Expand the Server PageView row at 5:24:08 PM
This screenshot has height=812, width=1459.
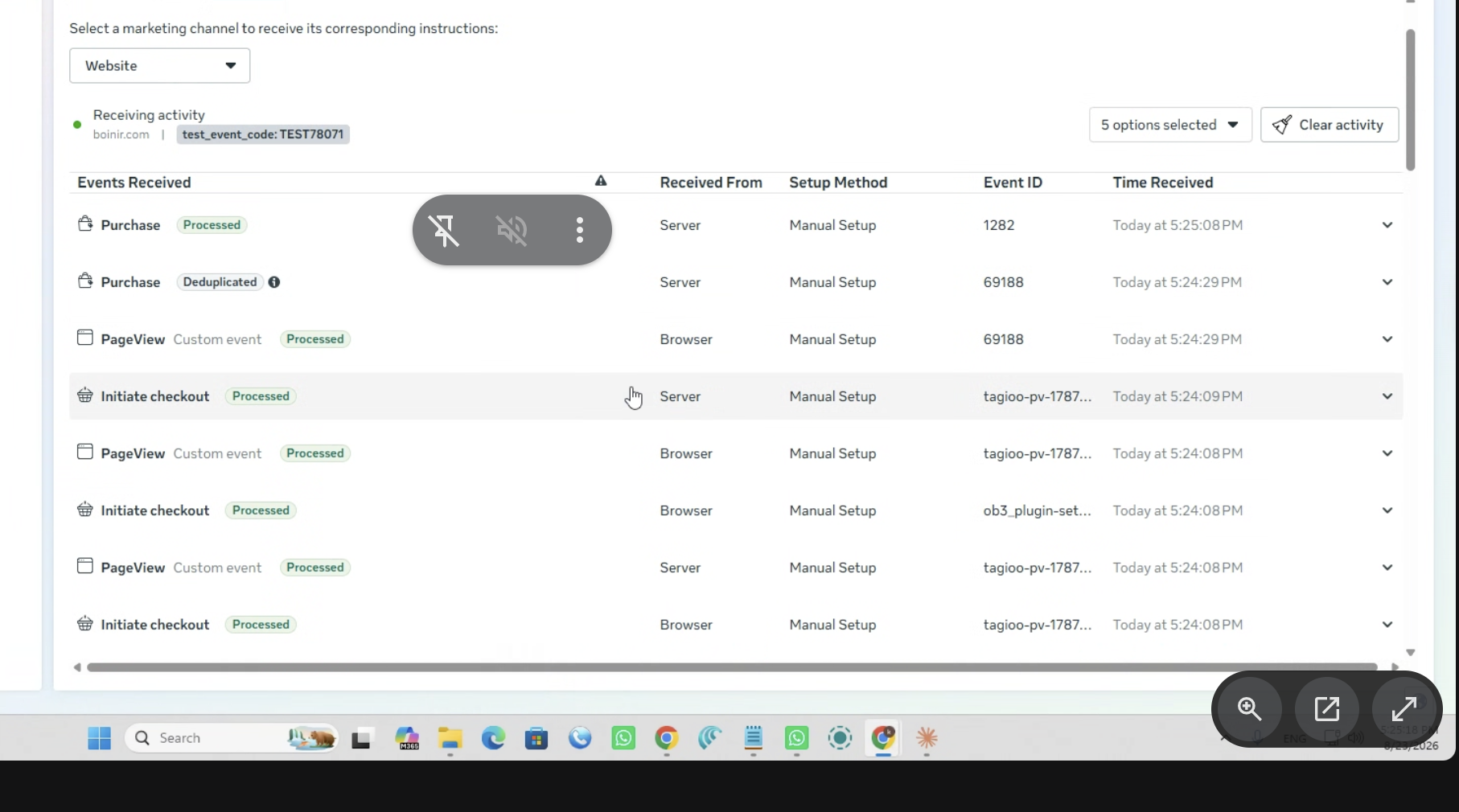[1387, 568]
